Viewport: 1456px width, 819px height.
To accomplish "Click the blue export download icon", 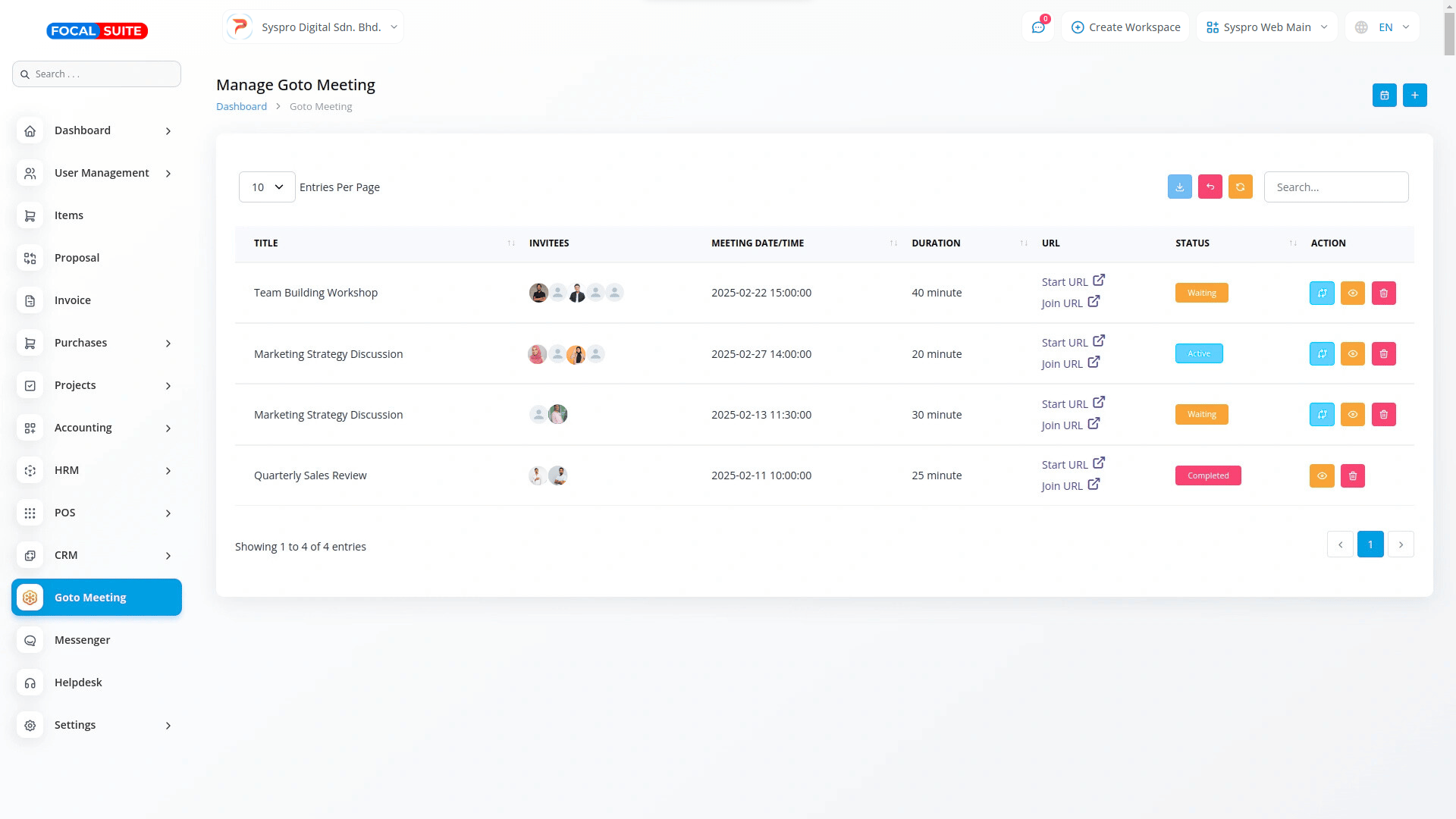I will [1179, 187].
